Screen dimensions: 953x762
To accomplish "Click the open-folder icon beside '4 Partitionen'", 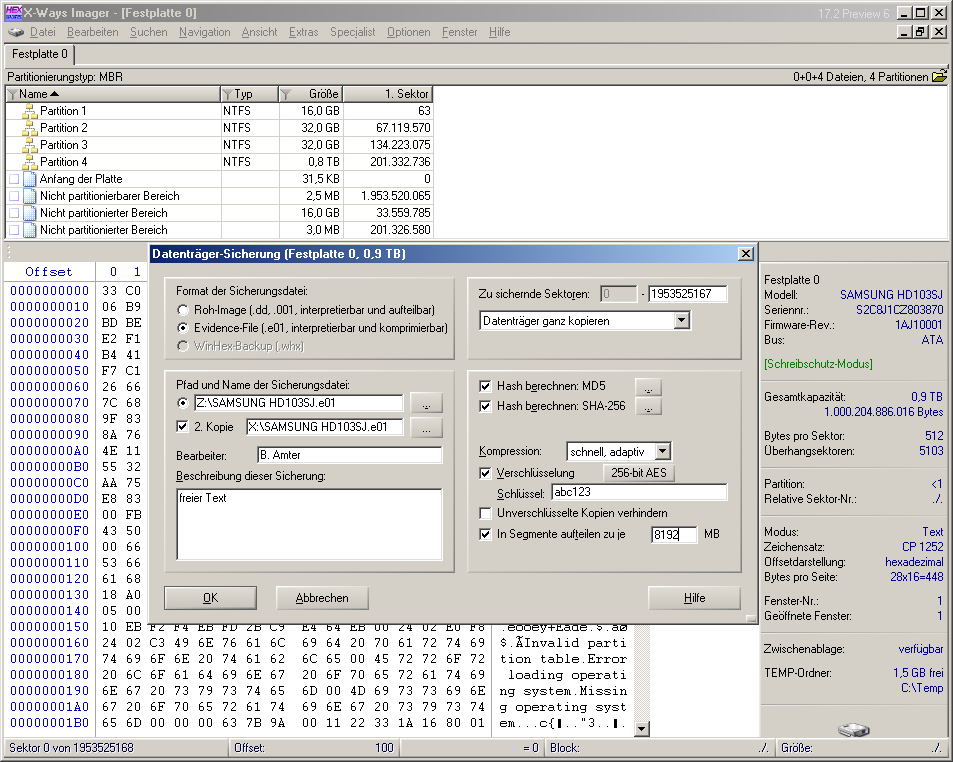I will click(938, 76).
